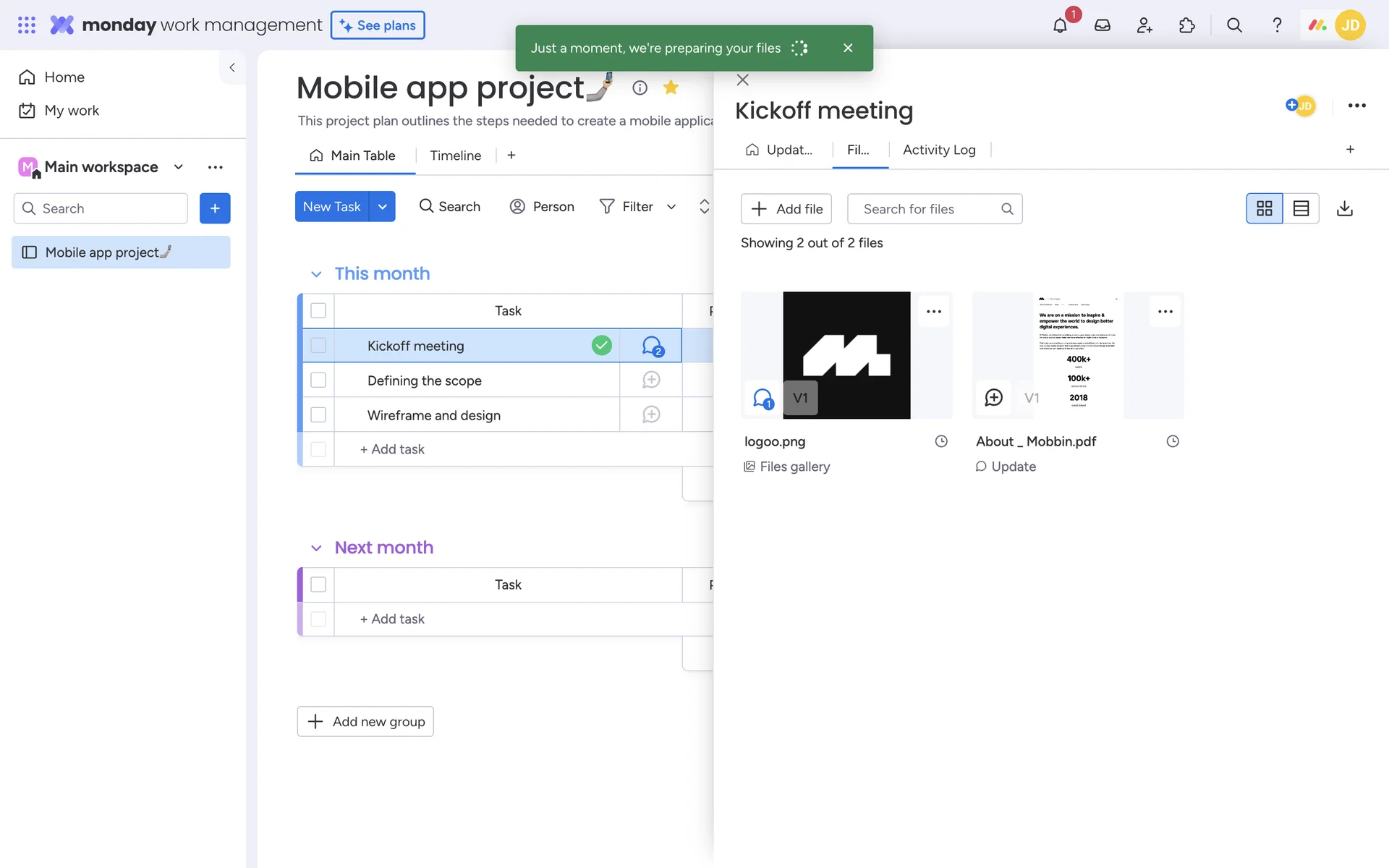1389x868 pixels.
Task: Open the notifications bell
Action: tap(1060, 25)
